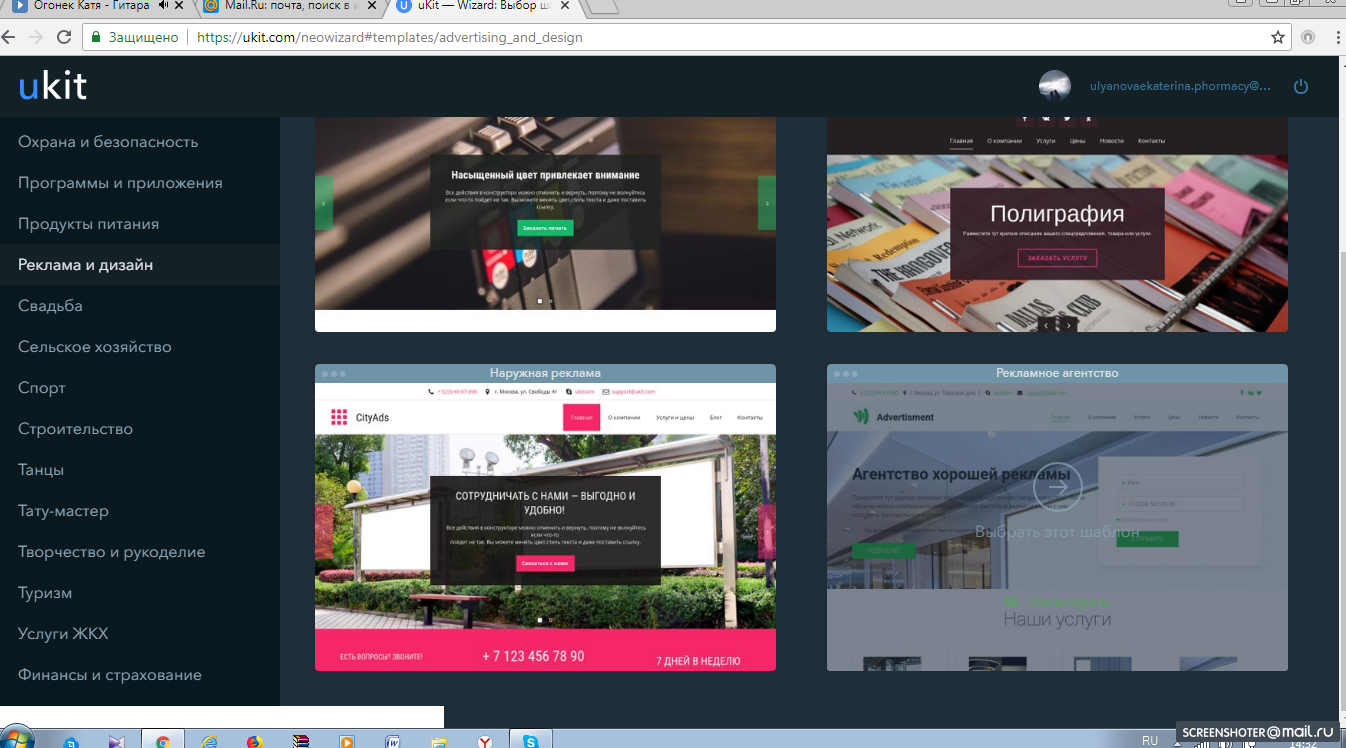
Task: Click pink Связаться с нами button
Action: click(x=545, y=563)
